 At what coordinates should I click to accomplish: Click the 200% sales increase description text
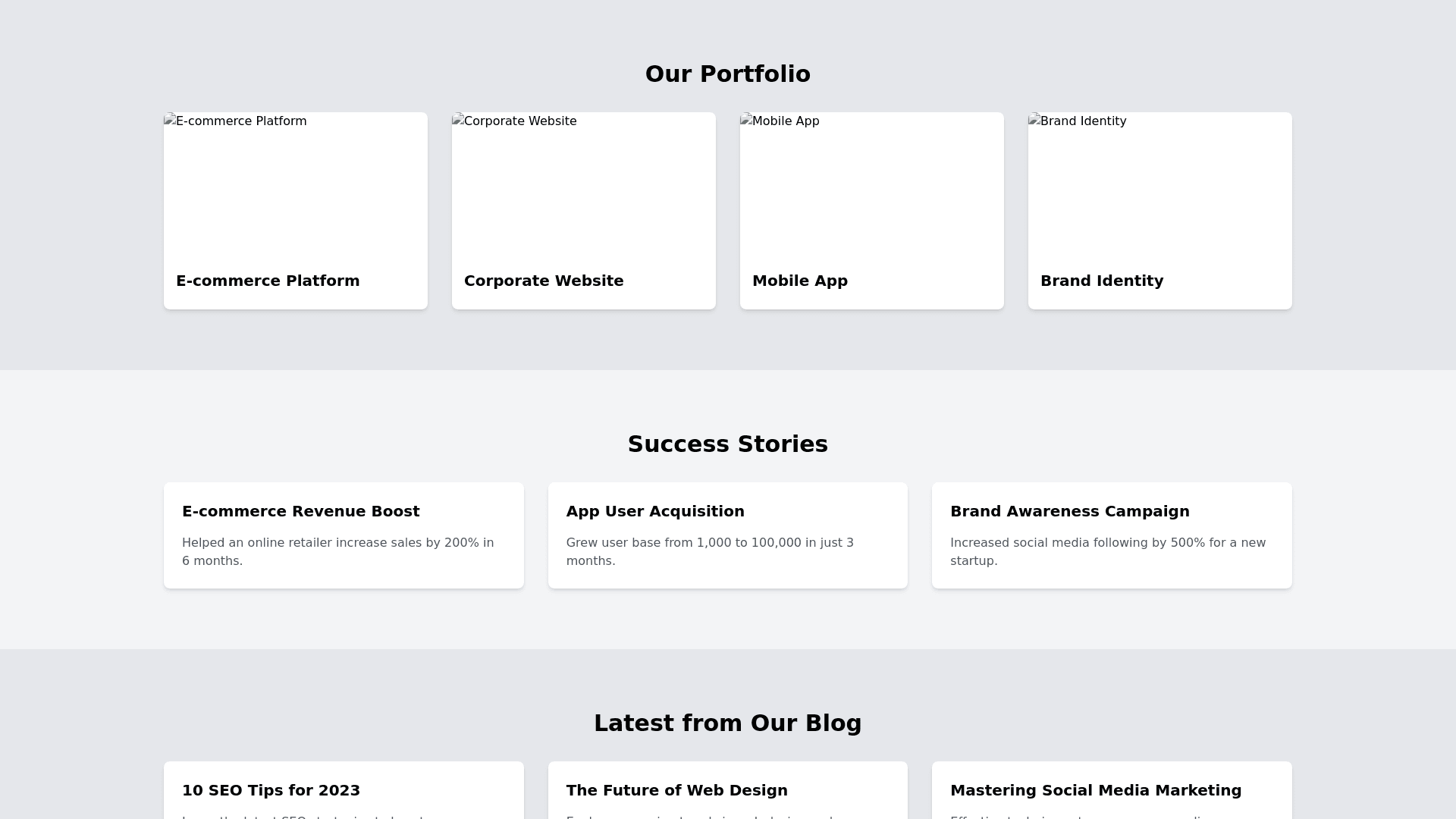tap(338, 551)
